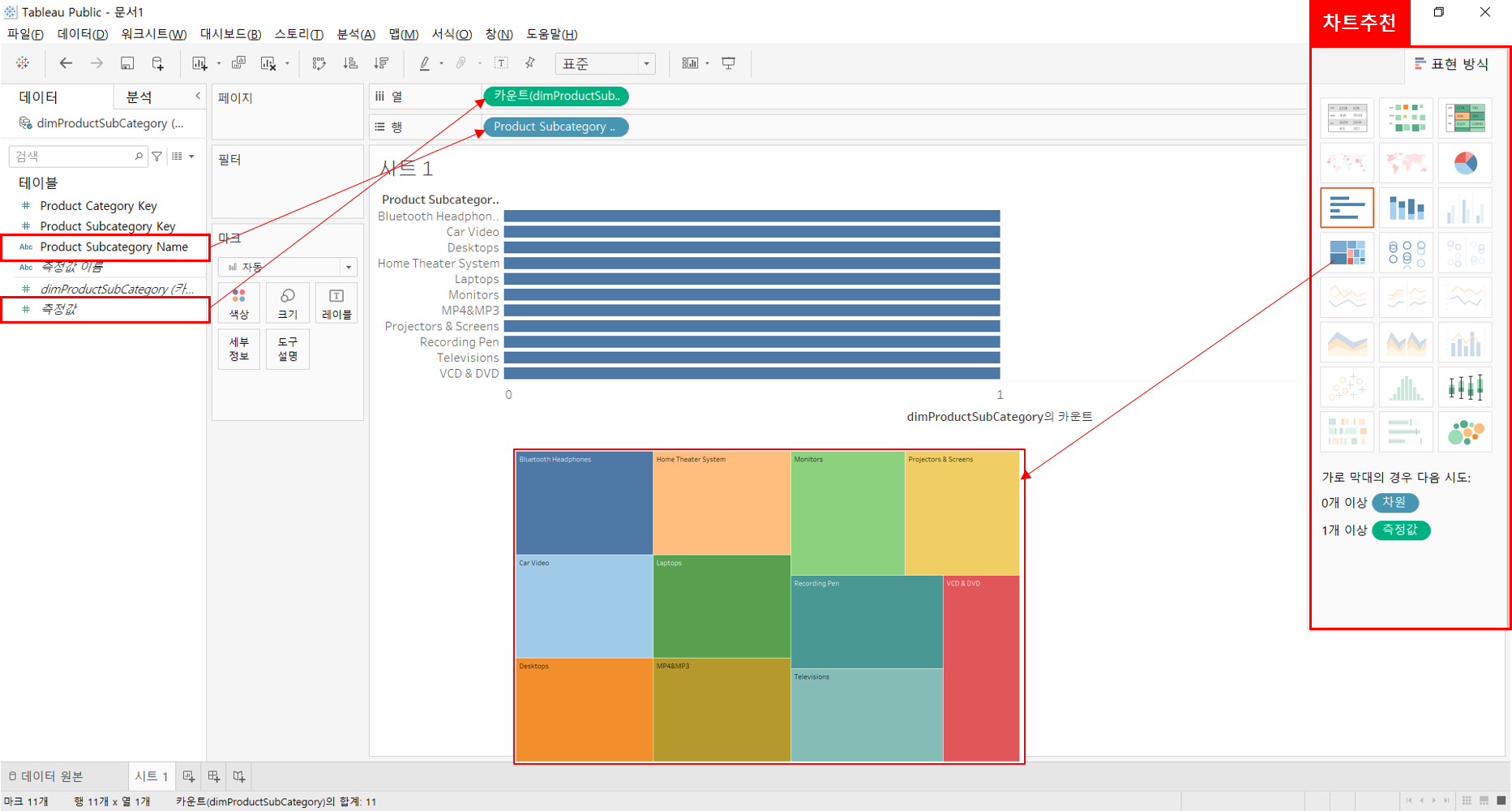This screenshot has width=1512, height=811.
Task: Open the show/hide cards dropdown arrow
Action: (707, 63)
